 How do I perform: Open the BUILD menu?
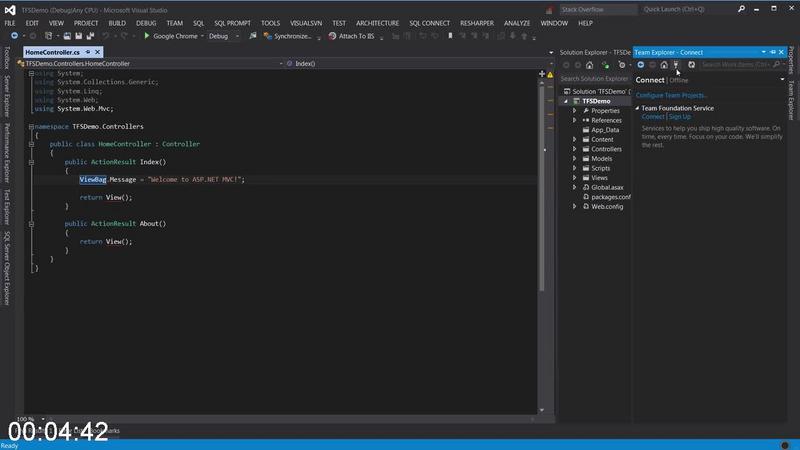click(117, 23)
